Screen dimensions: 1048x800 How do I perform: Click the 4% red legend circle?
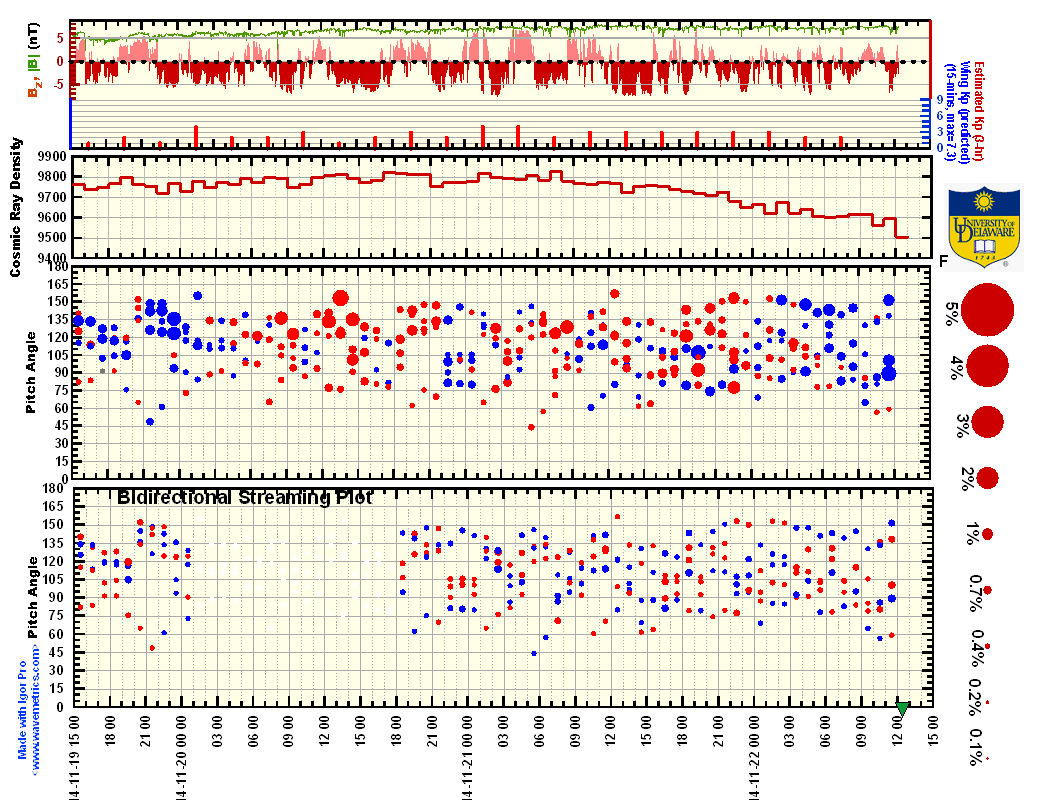click(x=987, y=366)
